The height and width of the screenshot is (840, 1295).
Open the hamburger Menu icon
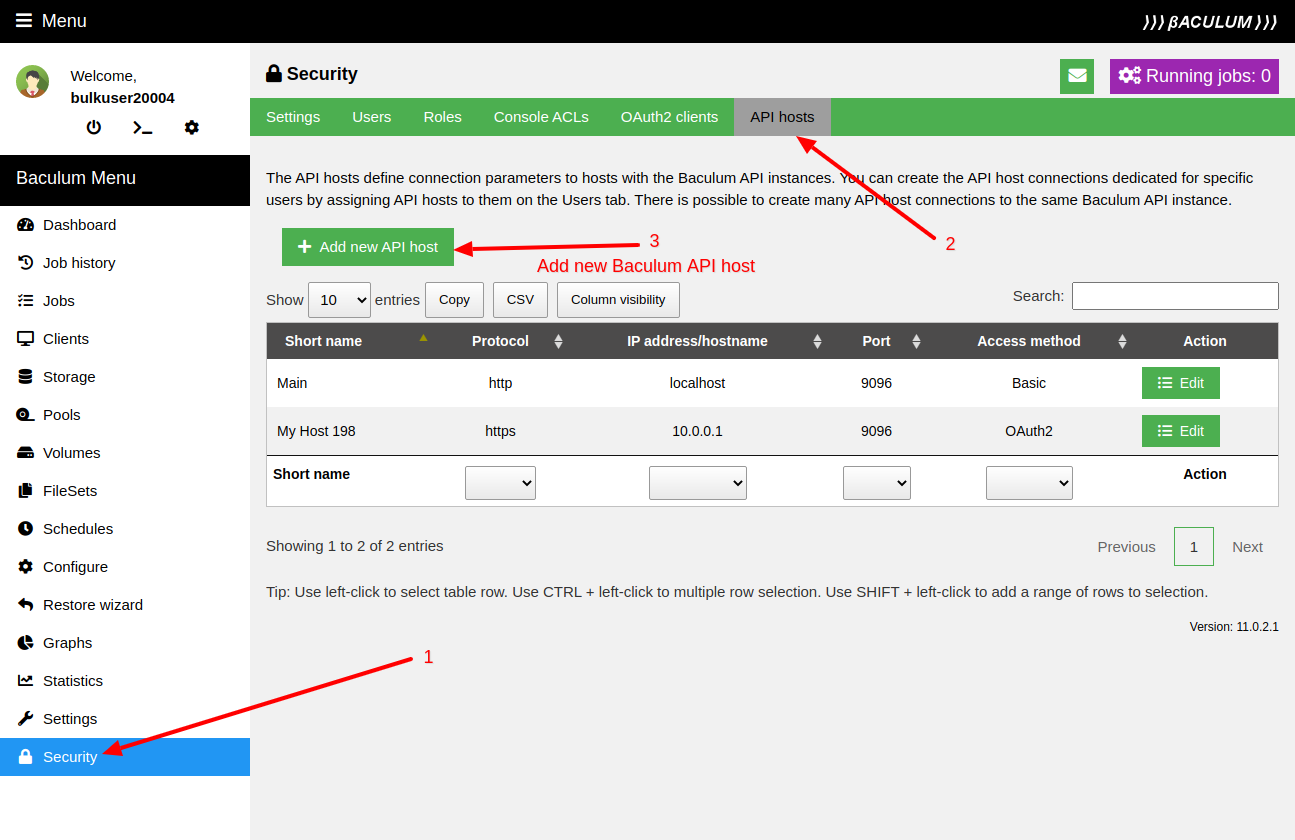(x=24, y=21)
